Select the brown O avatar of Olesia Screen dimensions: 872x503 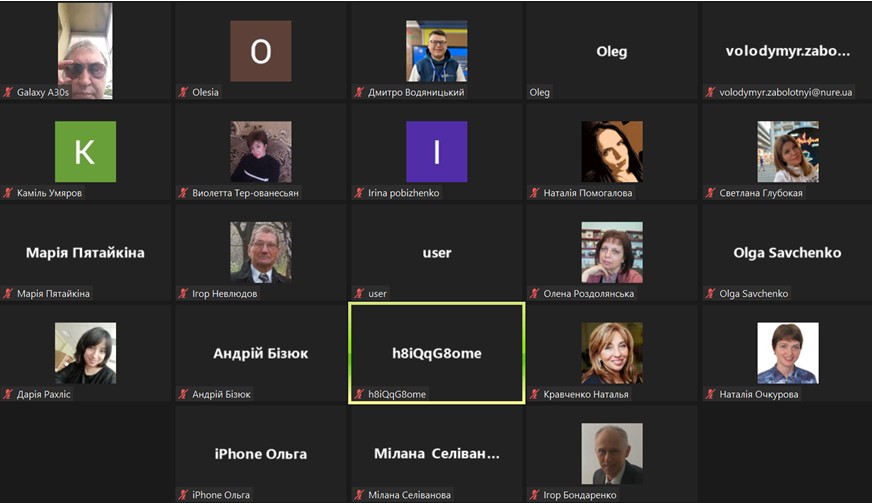tap(261, 51)
